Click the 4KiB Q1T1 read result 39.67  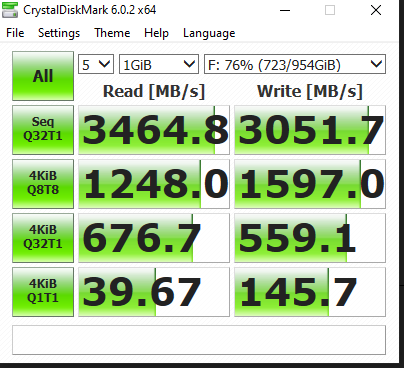pyautogui.click(x=154, y=292)
